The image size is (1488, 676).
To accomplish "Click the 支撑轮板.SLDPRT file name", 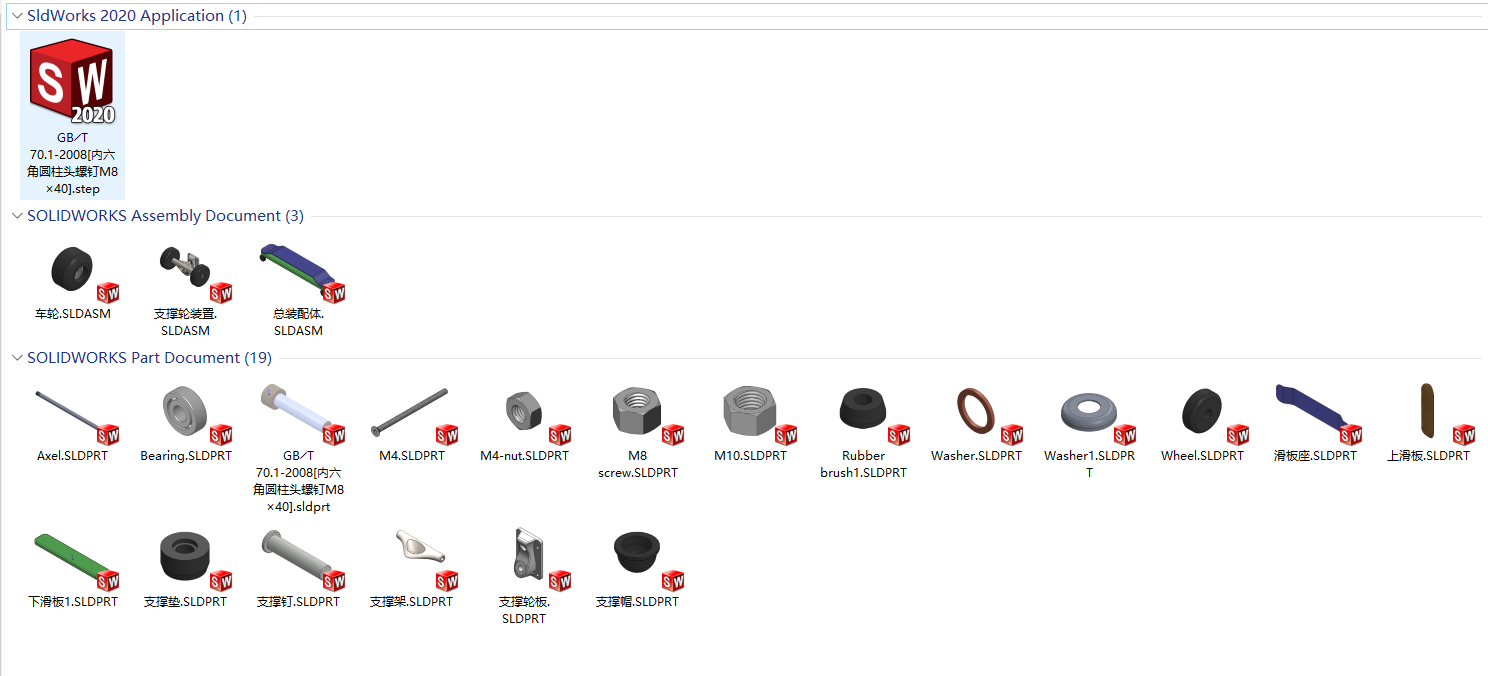I will (x=524, y=610).
